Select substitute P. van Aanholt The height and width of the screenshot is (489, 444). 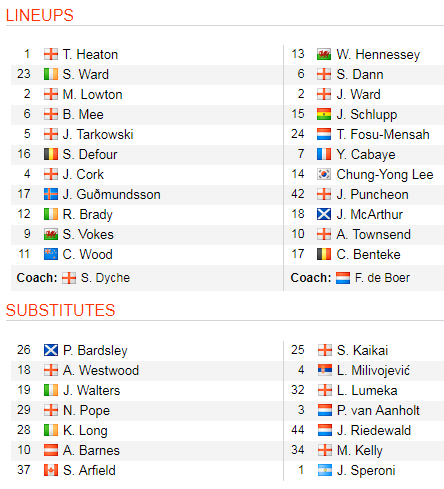point(378,410)
